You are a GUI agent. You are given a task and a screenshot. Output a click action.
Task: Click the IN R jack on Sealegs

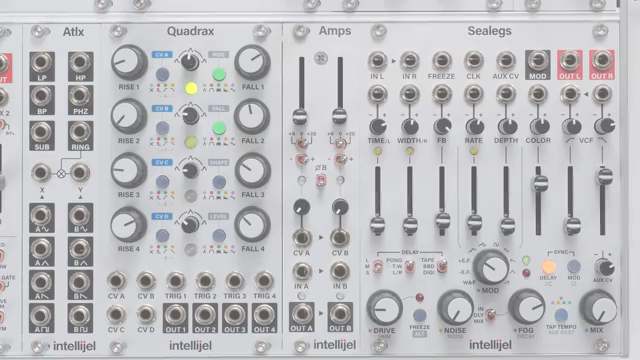click(409, 61)
